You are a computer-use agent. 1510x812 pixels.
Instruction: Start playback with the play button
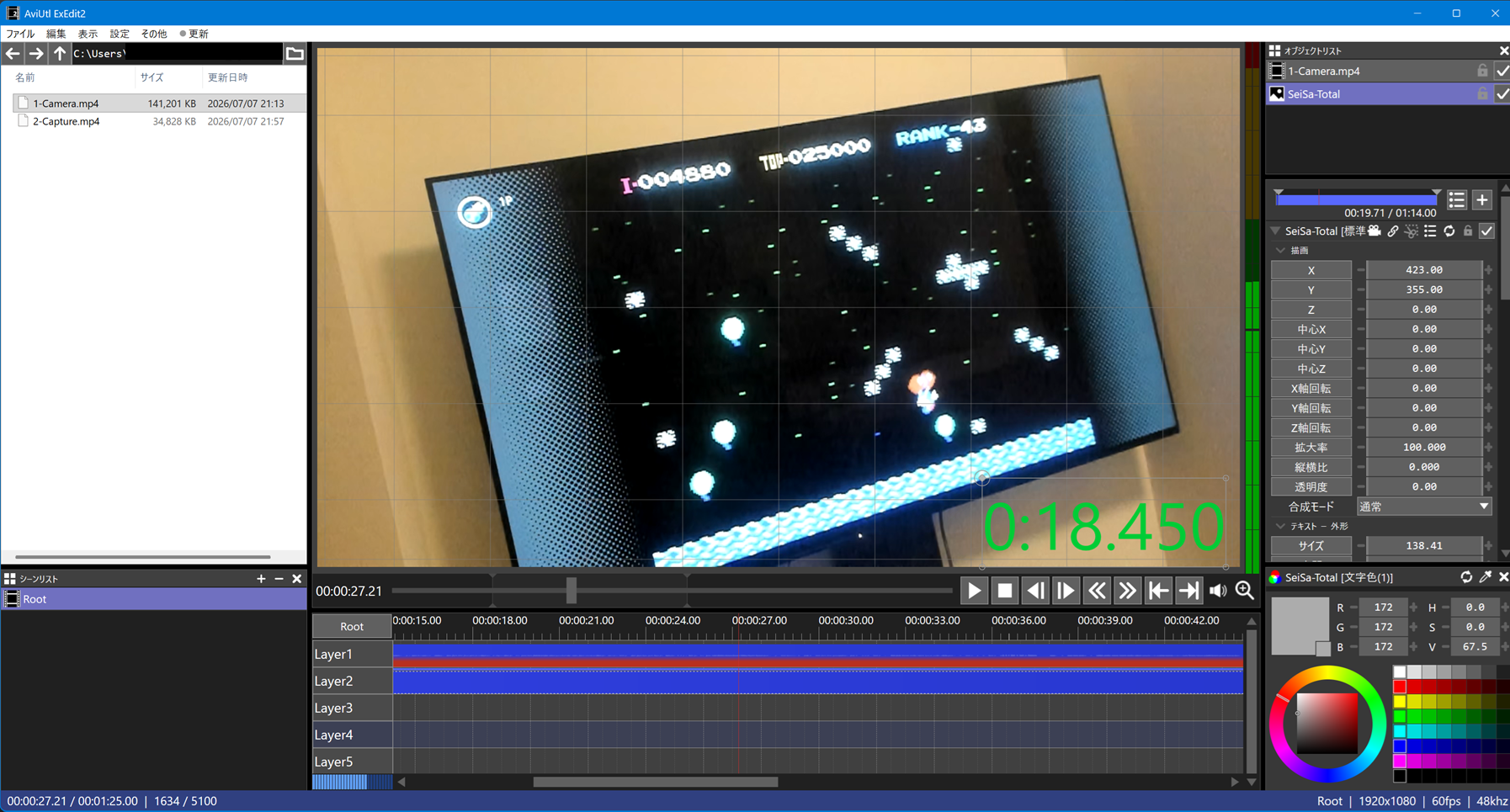tap(974, 591)
